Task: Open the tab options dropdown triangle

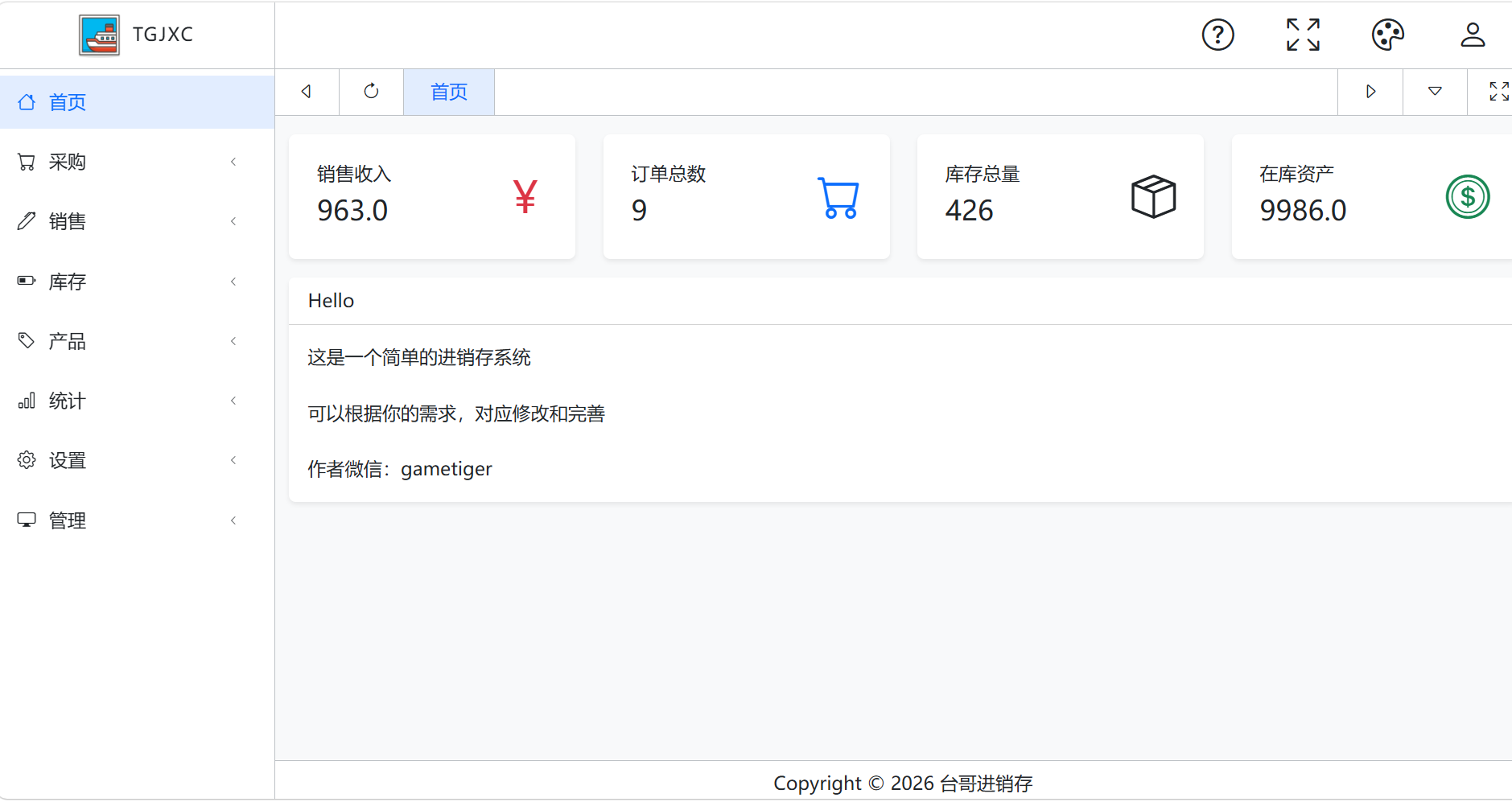Action: click(1435, 92)
